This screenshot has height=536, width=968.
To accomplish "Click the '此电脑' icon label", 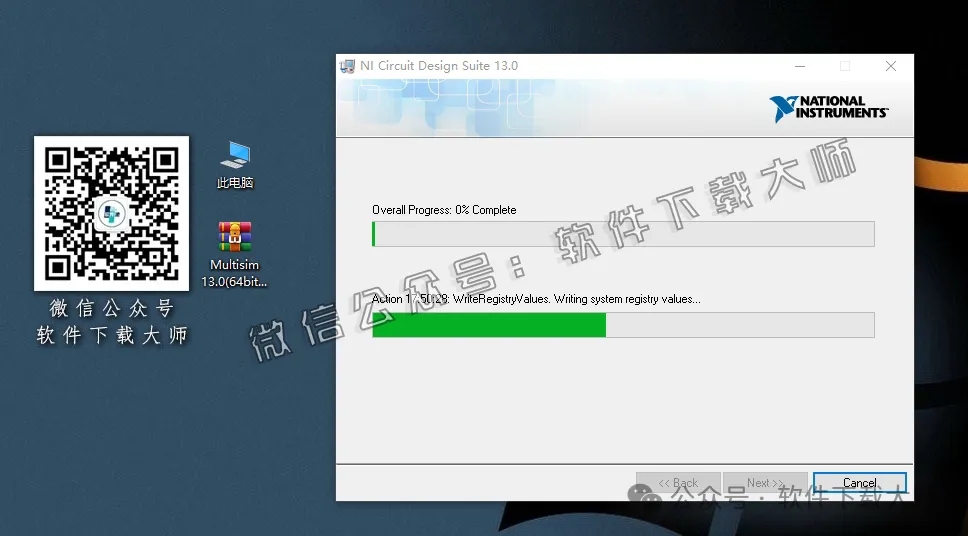I will [x=235, y=183].
